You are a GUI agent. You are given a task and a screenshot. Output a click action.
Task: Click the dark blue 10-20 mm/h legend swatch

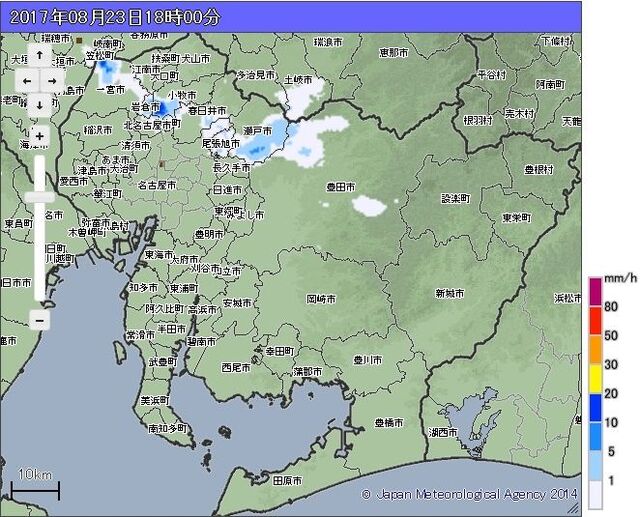(x=595, y=407)
